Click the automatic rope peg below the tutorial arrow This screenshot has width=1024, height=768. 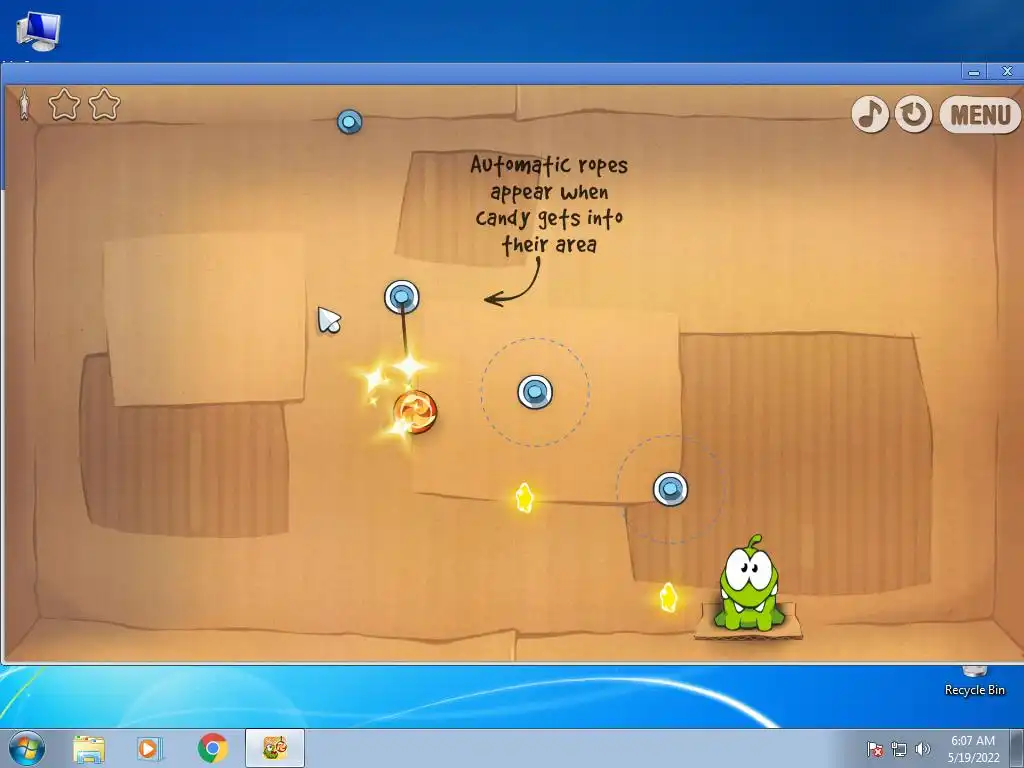[x=535, y=392]
